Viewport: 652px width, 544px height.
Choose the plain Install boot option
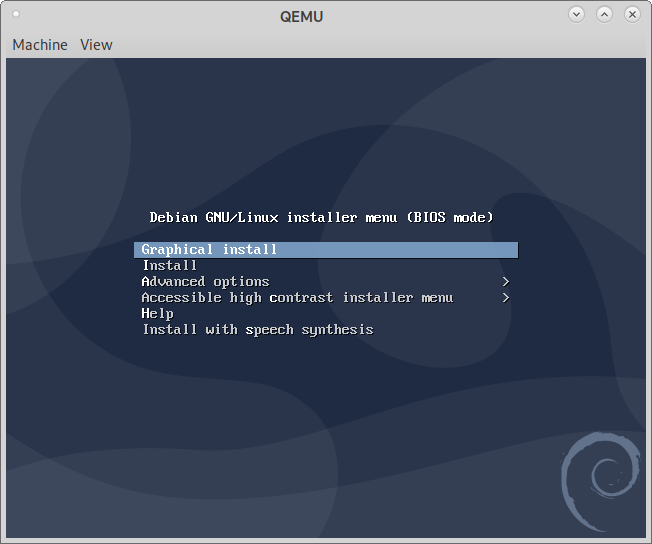pyautogui.click(x=170, y=266)
